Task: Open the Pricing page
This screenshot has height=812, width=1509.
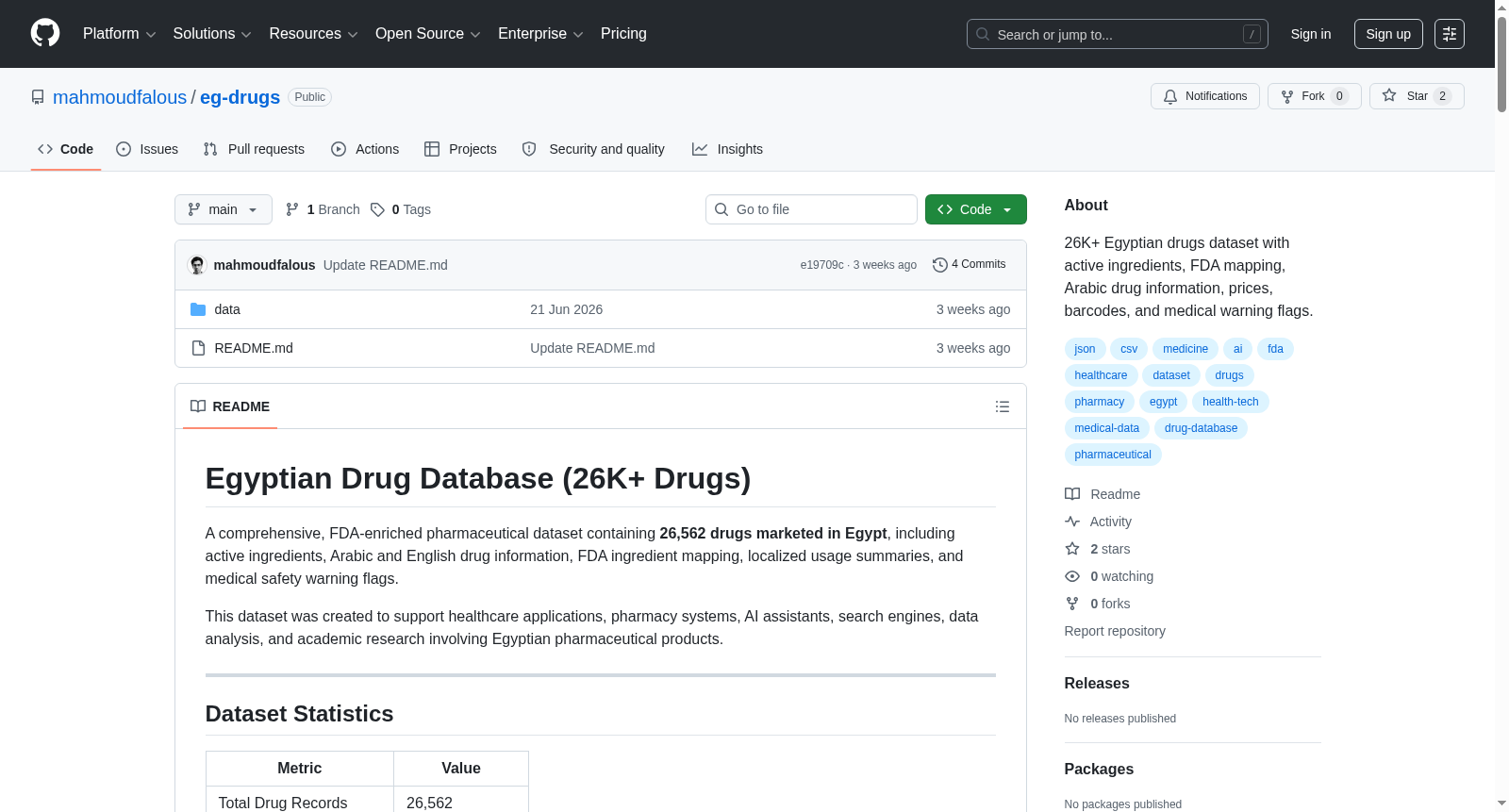Action: click(x=623, y=34)
